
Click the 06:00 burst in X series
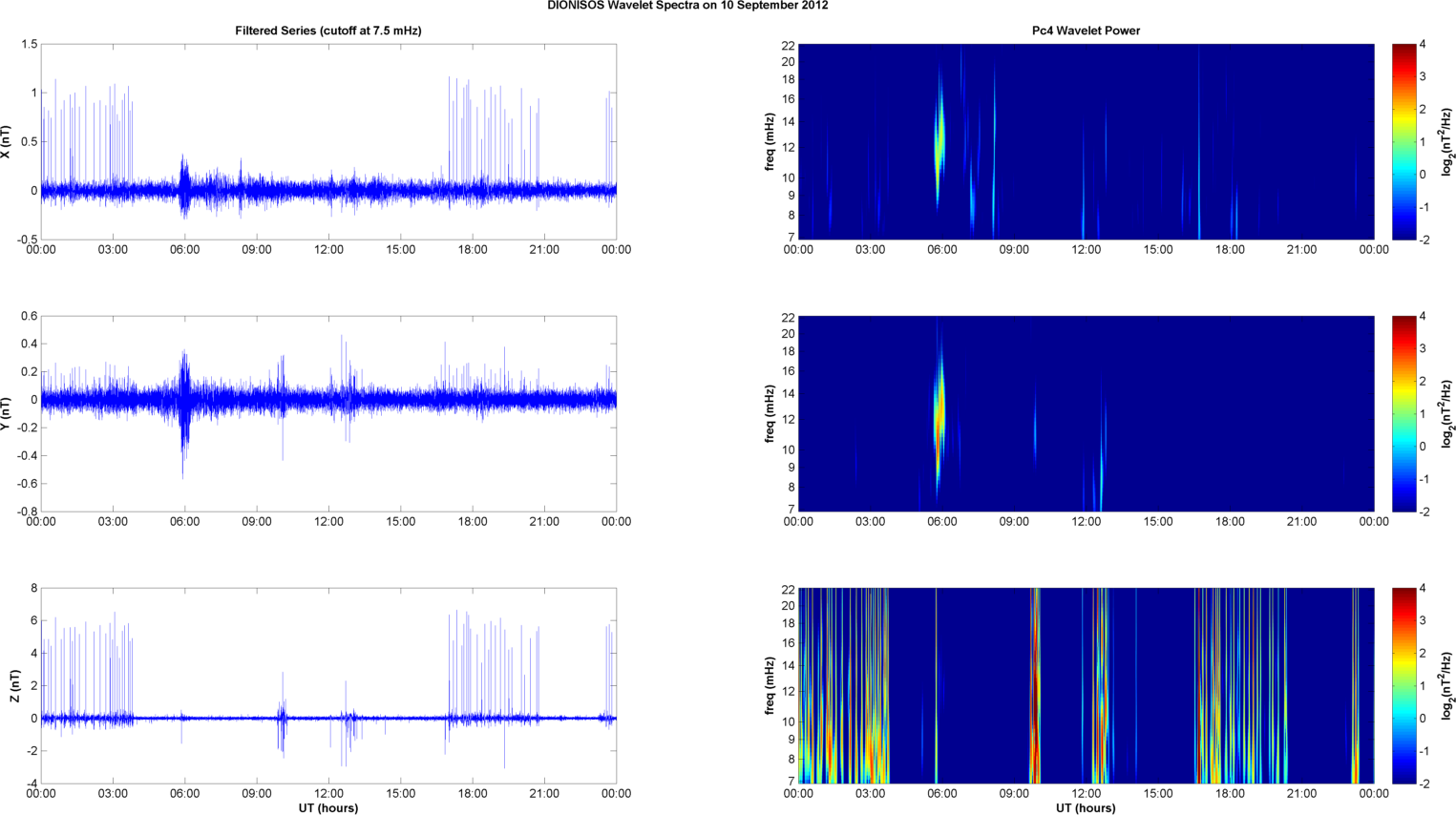tap(185, 186)
